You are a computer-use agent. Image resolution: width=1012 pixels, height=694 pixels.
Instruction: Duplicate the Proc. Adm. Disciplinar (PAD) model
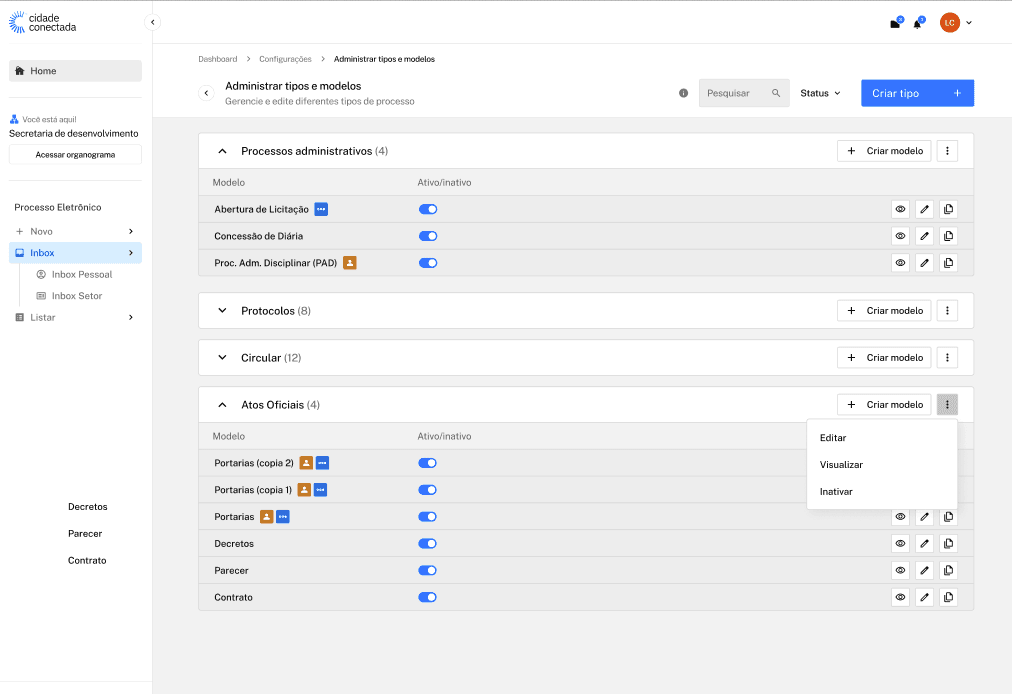[x=948, y=263]
